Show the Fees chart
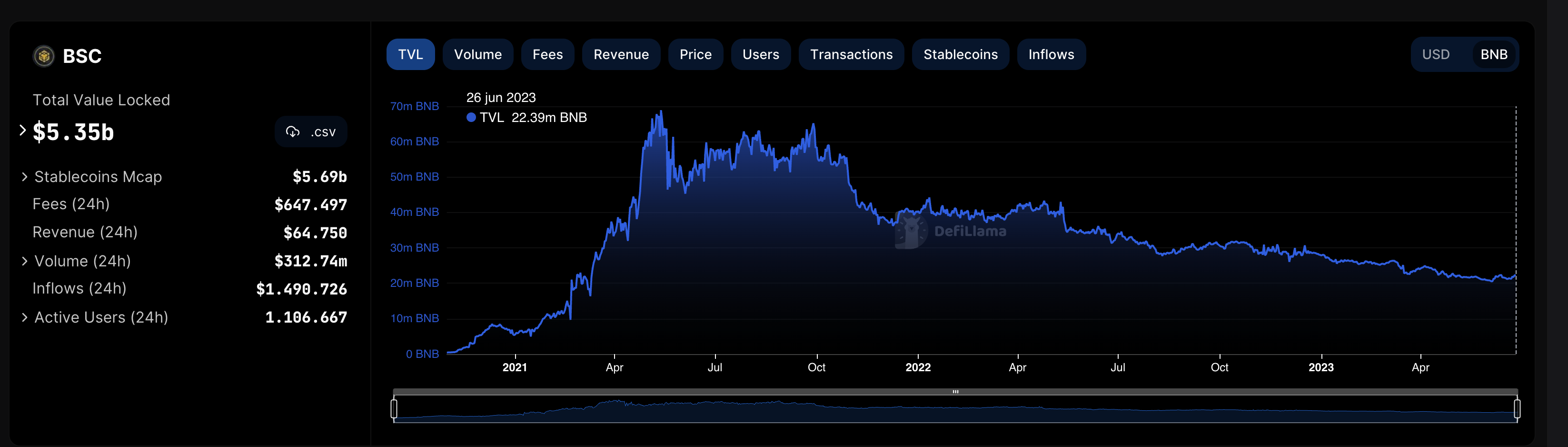The height and width of the screenshot is (447, 1568). [x=547, y=55]
